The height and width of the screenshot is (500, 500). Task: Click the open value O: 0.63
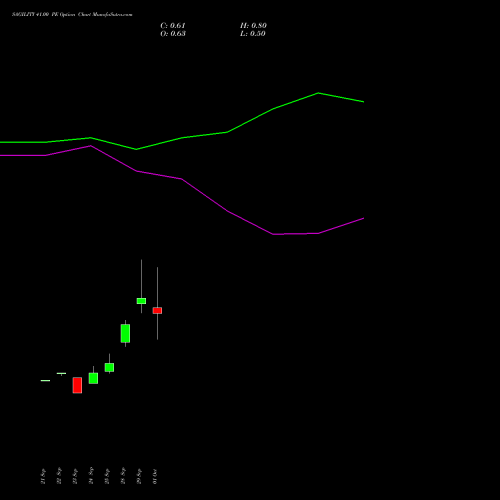tap(173, 34)
